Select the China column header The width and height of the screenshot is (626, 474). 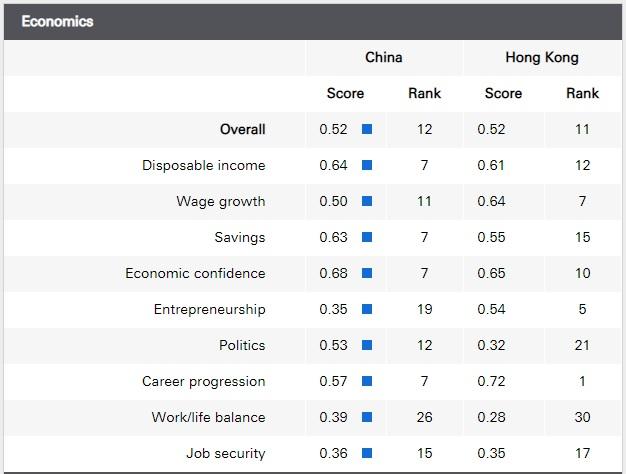coord(384,57)
